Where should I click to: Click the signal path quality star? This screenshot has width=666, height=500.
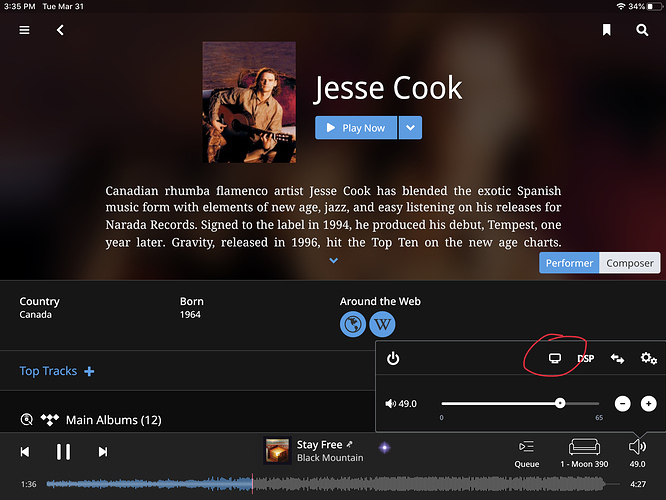pyautogui.click(x=384, y=447)
